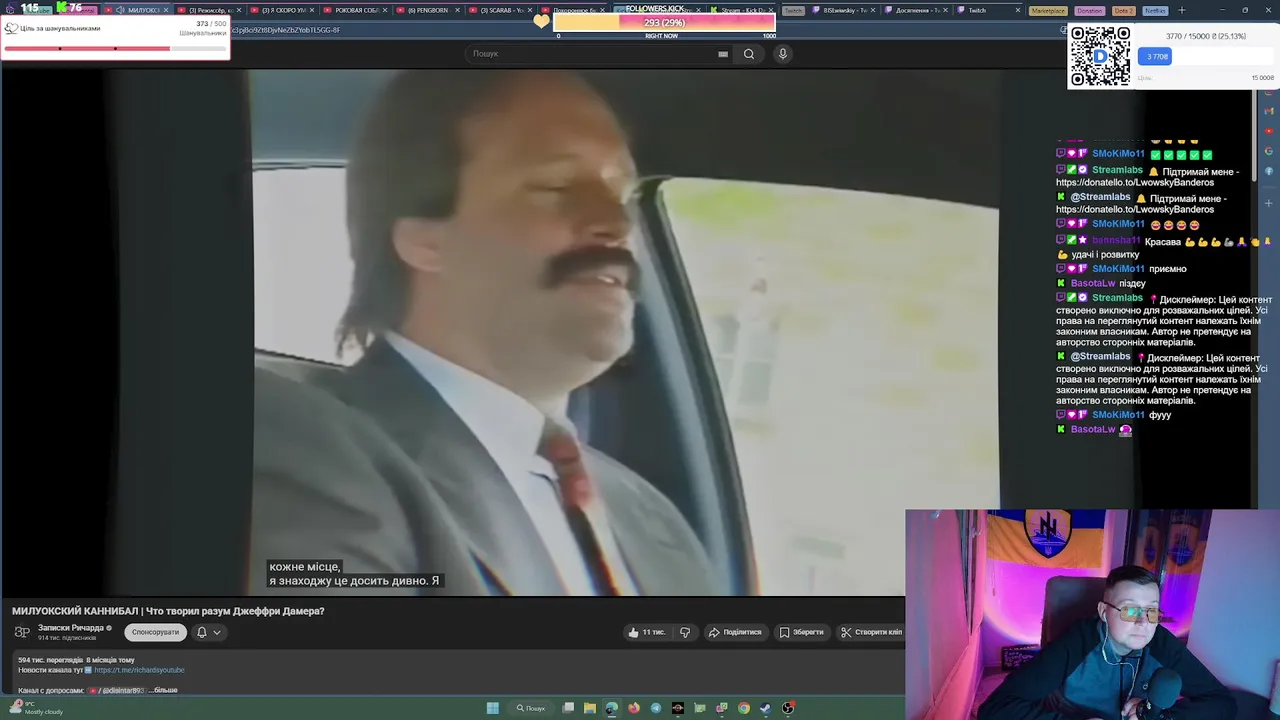Open OBS Studio from the taskbar
This screenshot has width=1280, height=720.
click(x=788, y=708)
